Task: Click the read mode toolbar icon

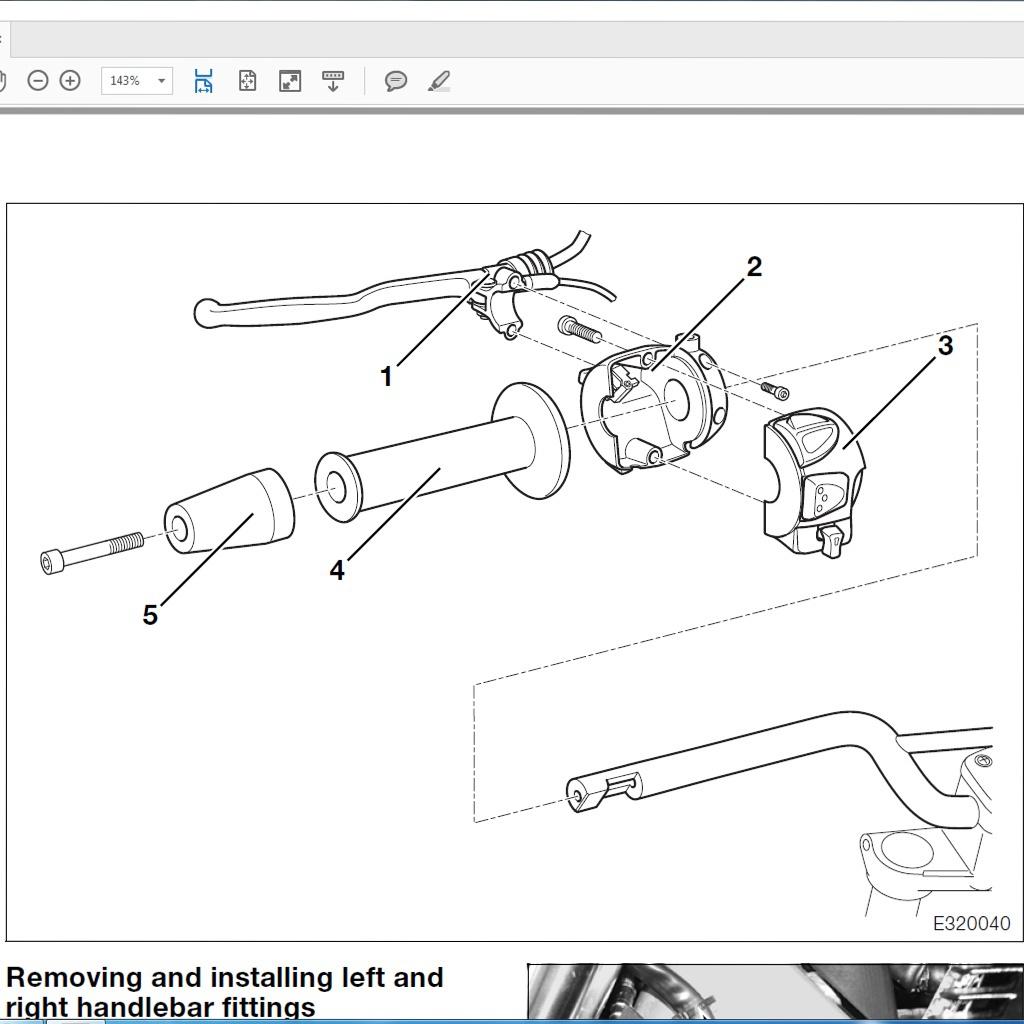Action: [333, 81]
